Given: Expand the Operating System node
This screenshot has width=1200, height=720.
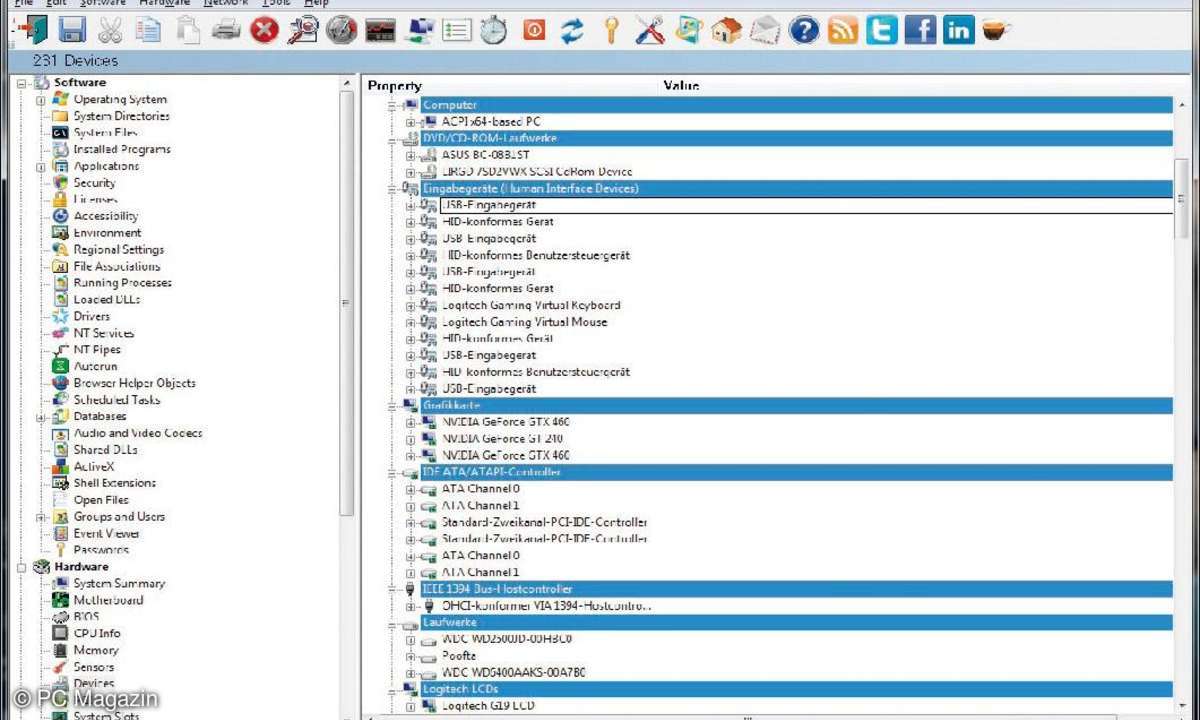Looking at the screenshot, I should (x=41, y=100).
